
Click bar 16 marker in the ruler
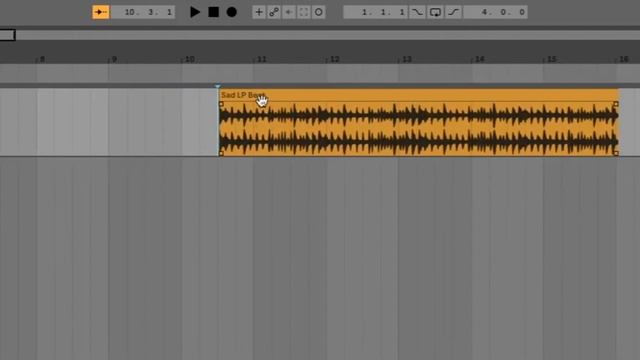click(624, 59)
